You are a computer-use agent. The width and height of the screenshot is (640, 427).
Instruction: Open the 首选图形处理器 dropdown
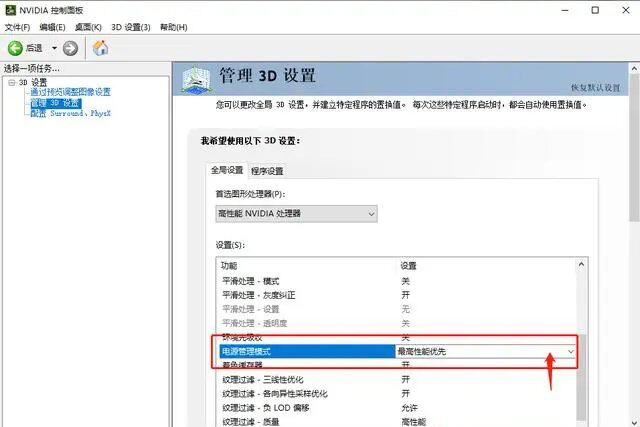[296, 214]
